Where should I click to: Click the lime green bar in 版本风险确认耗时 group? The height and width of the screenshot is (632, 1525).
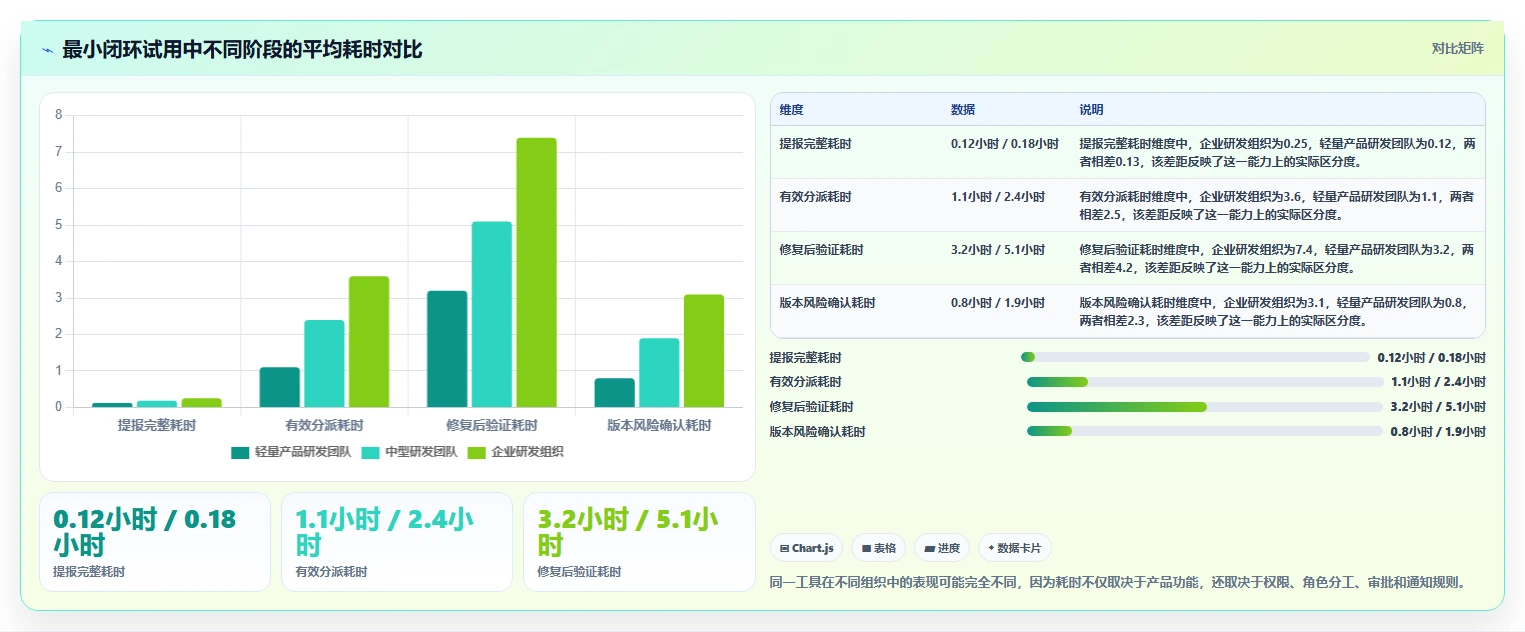tap(704, 351)
